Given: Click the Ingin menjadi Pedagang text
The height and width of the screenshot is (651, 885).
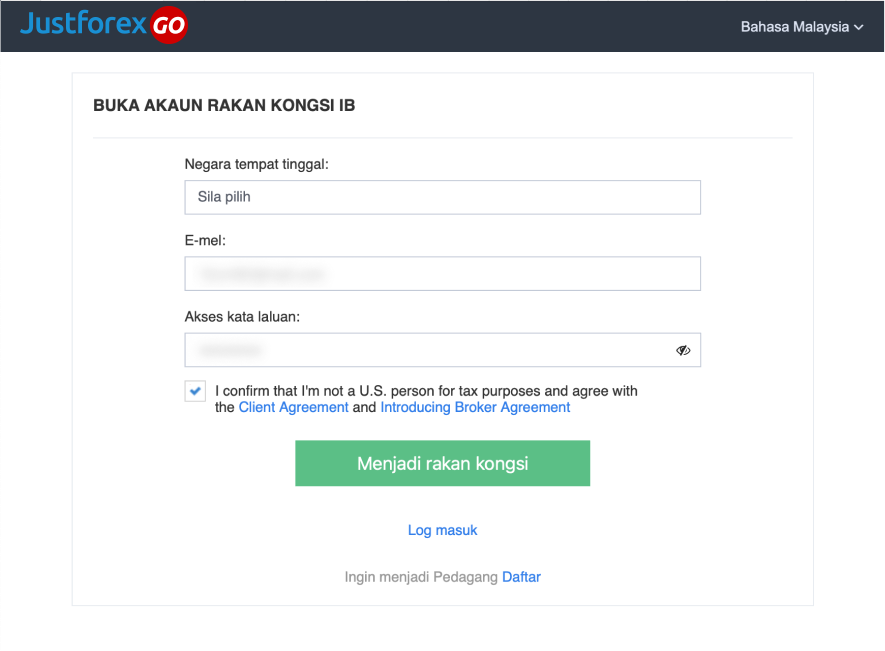Looking at the screenshot, I should [x=421, y=577].
